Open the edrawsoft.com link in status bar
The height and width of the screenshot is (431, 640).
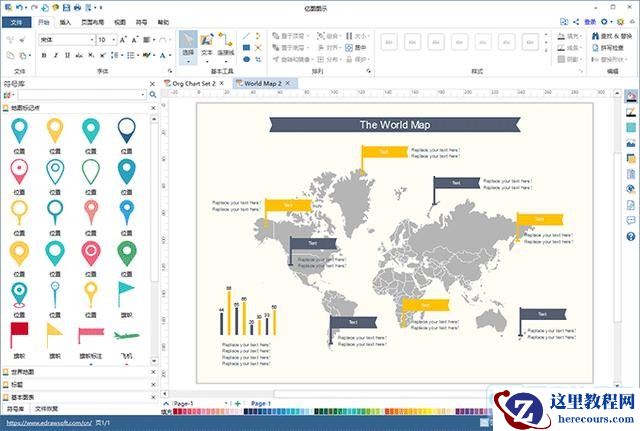pos(49,423)
